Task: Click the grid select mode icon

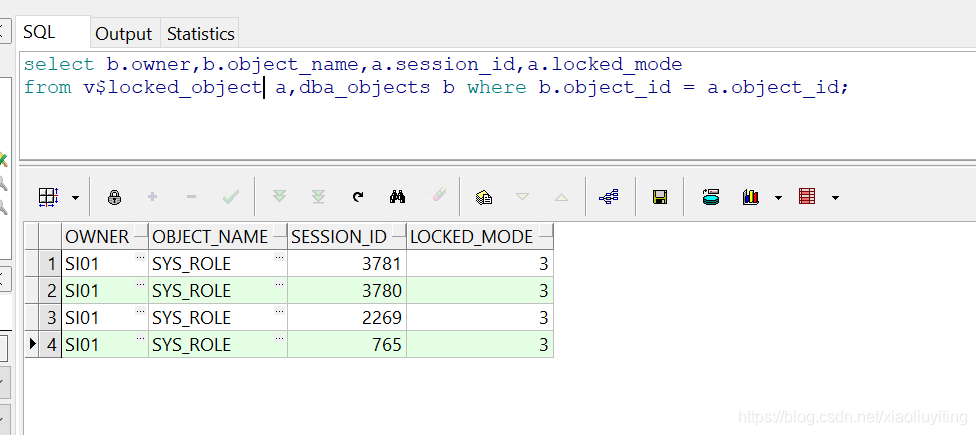Action: tap(49, 197)
